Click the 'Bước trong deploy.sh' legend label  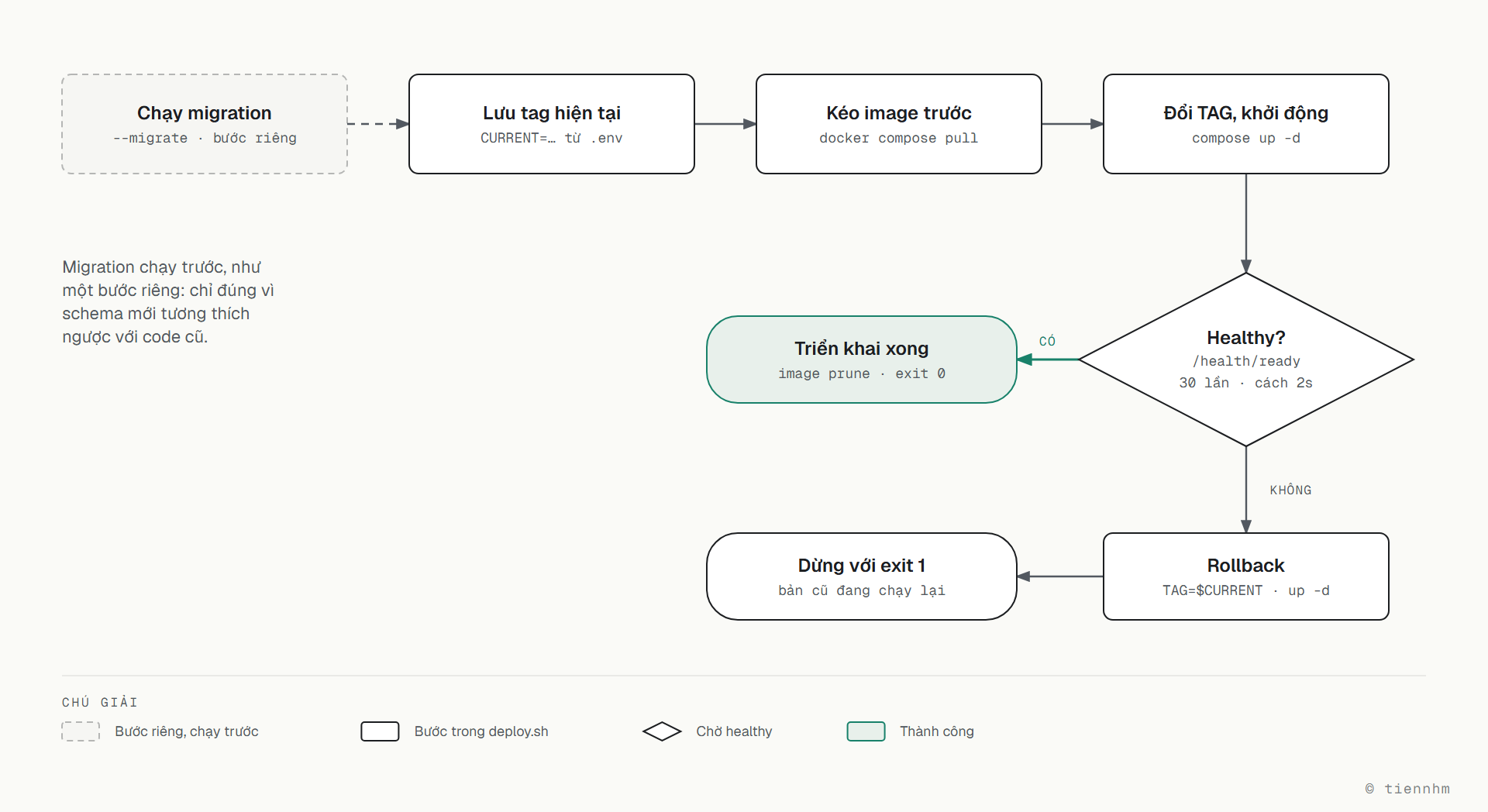481,731
